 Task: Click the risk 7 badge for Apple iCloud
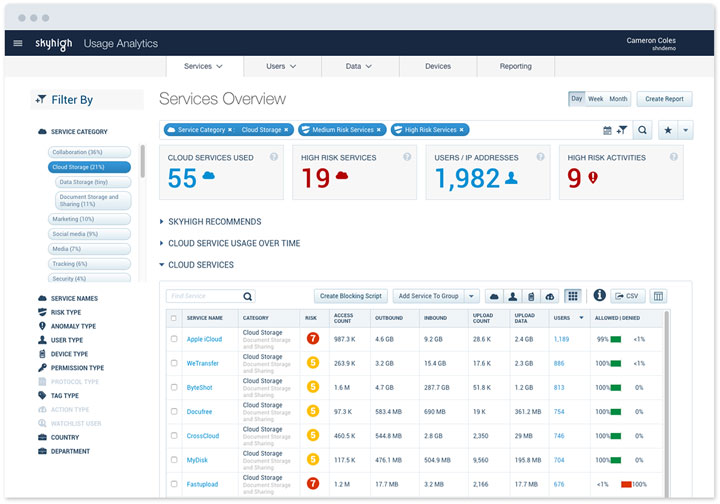[x=313, y=339]
